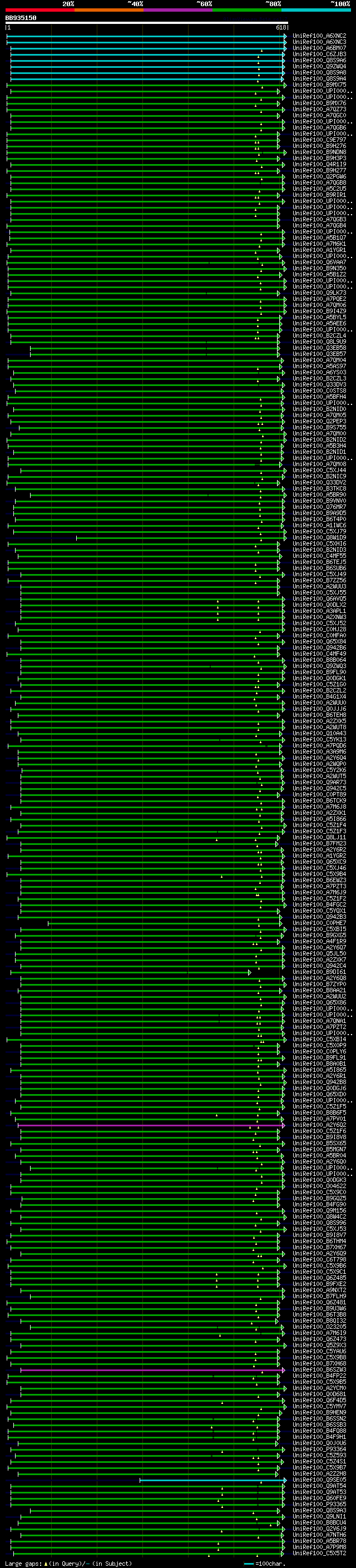Open hit UniRef100_C6ZJB3
The width and height of the screenshot is (356, 1568).
tap(319, 54)
